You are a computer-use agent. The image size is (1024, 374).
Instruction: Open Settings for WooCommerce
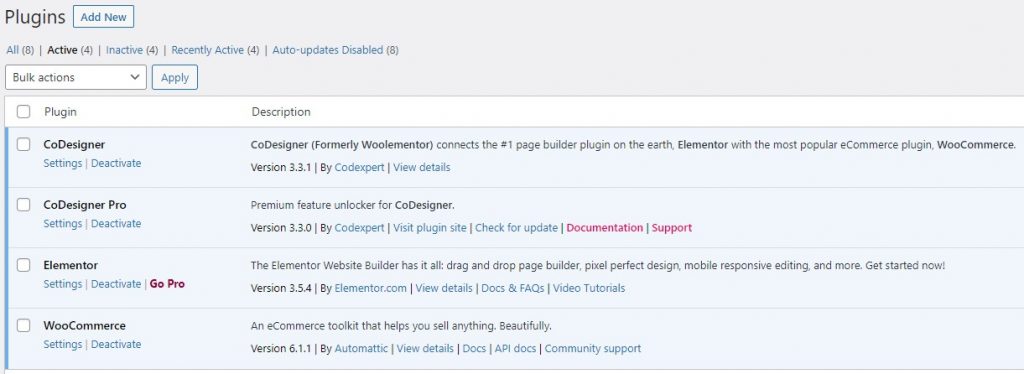(63, 344)
